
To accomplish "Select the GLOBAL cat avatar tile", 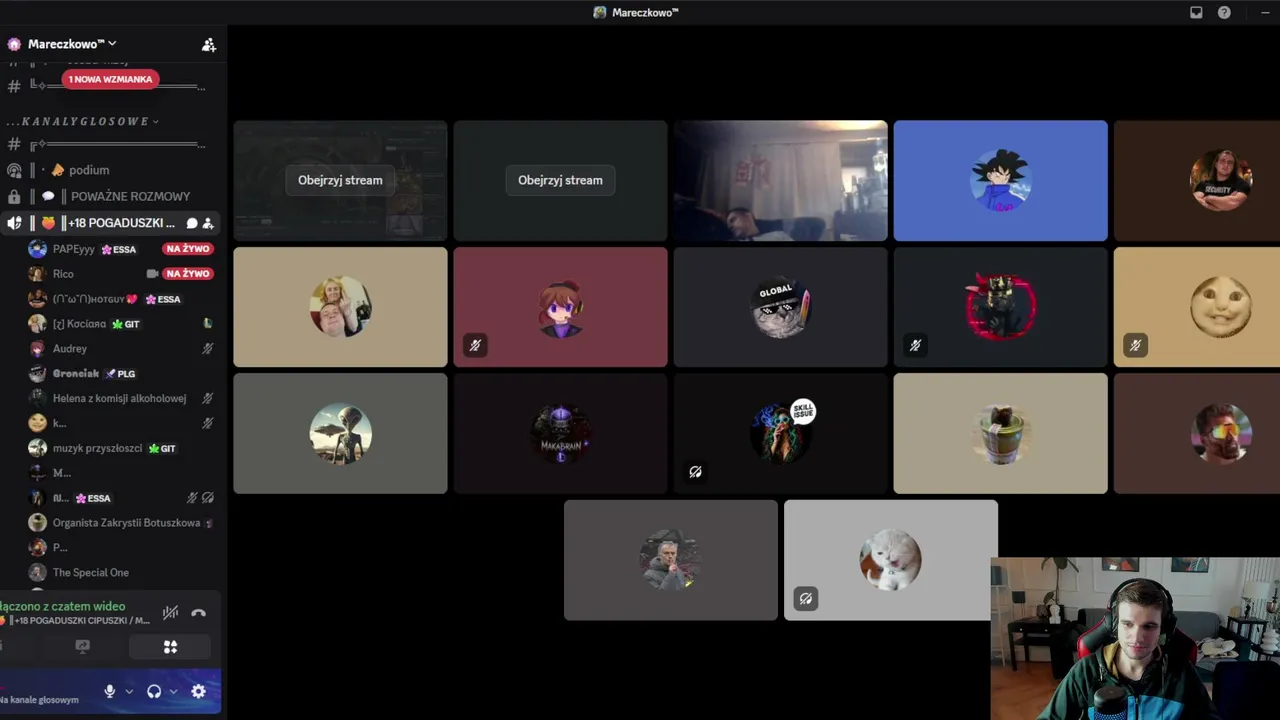I will [780, 307].
